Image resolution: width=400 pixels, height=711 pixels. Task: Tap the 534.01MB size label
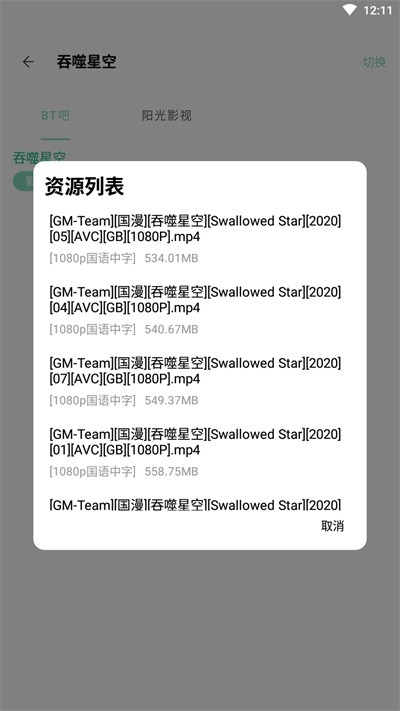pos(171,258)
